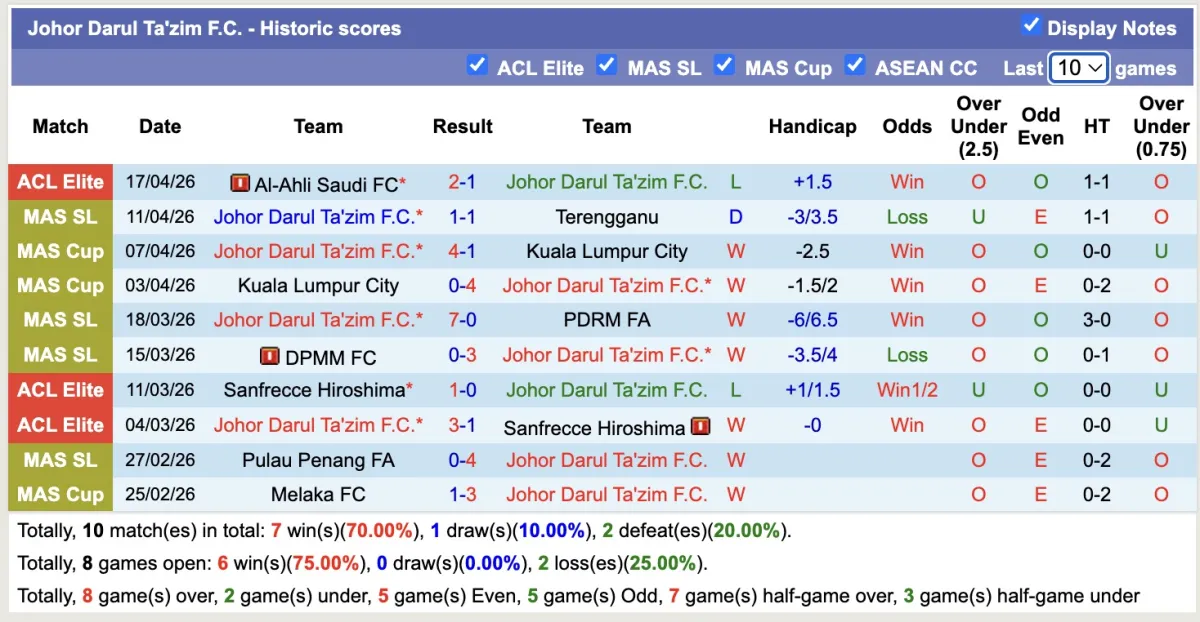Image resolution: width=1200 pixels, height=622 pixels.
Task: Open the Last games count dropdown
Action: [x=1079, y=67]
